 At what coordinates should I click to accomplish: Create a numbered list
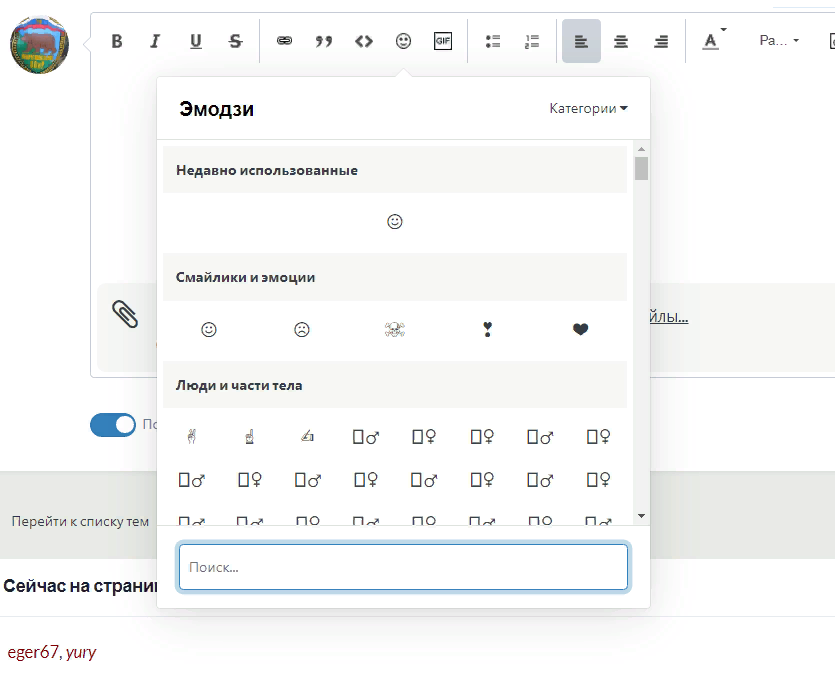[531, 41]
